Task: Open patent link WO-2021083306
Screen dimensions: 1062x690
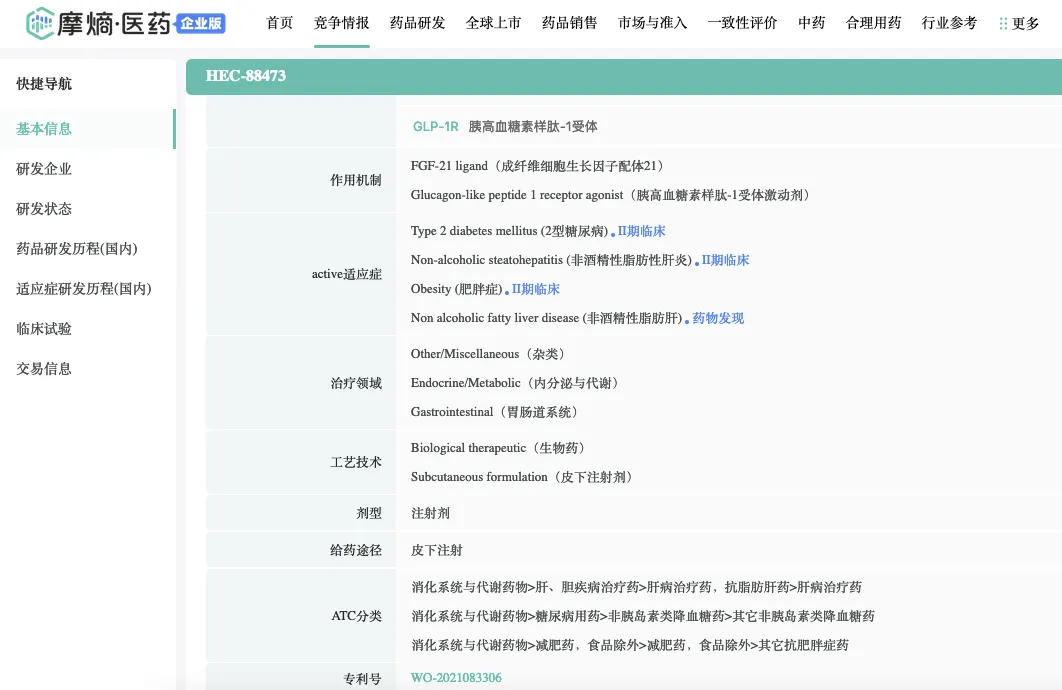Action: (456, 678)
